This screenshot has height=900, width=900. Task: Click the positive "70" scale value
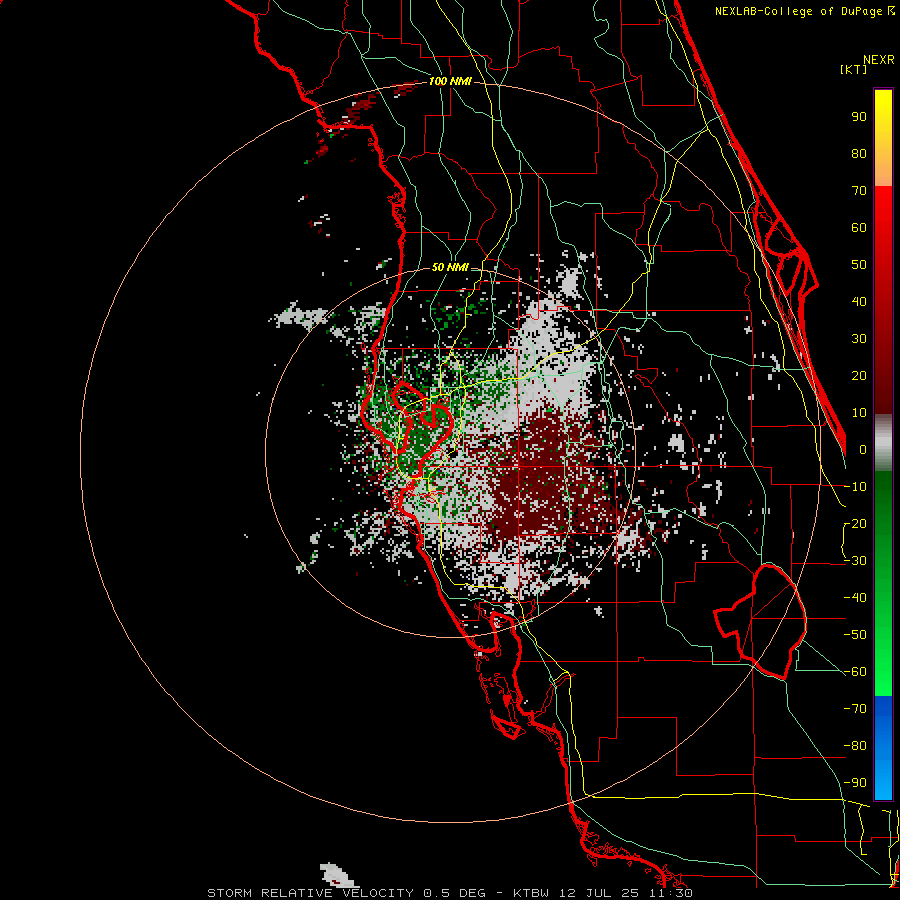[859, 191]
